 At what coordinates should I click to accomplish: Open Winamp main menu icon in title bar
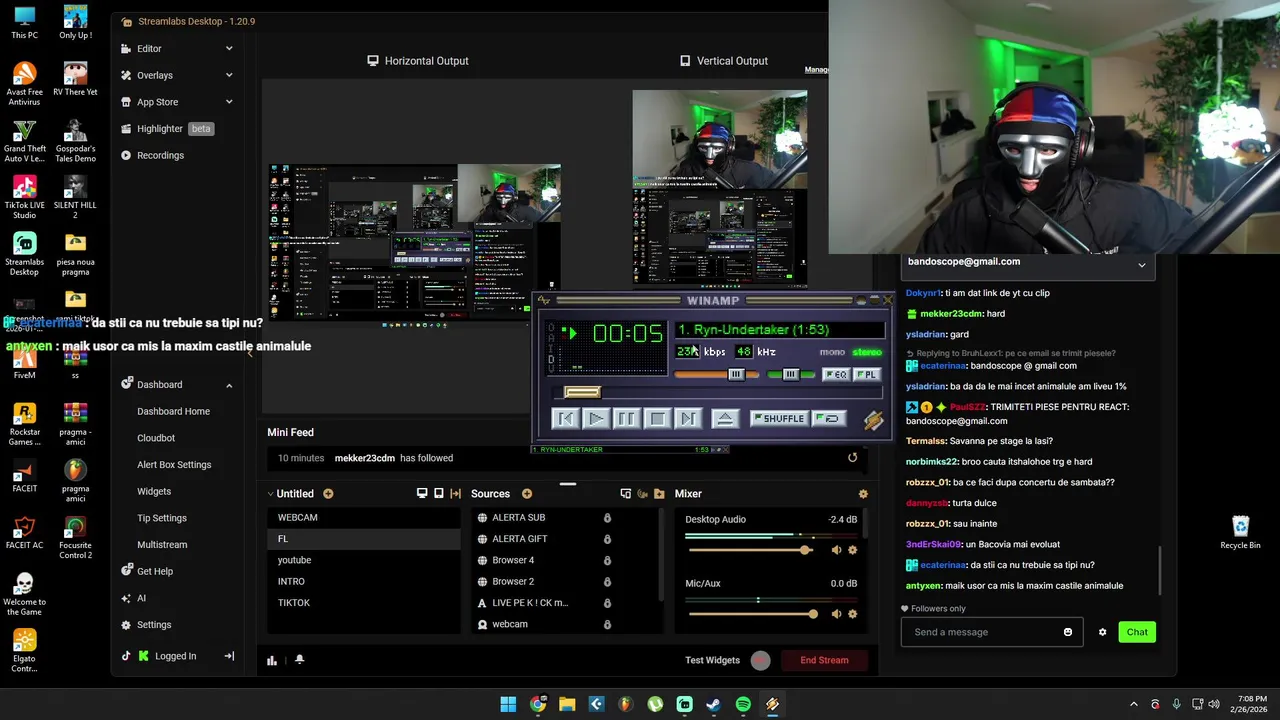click(x=544, y=301)
